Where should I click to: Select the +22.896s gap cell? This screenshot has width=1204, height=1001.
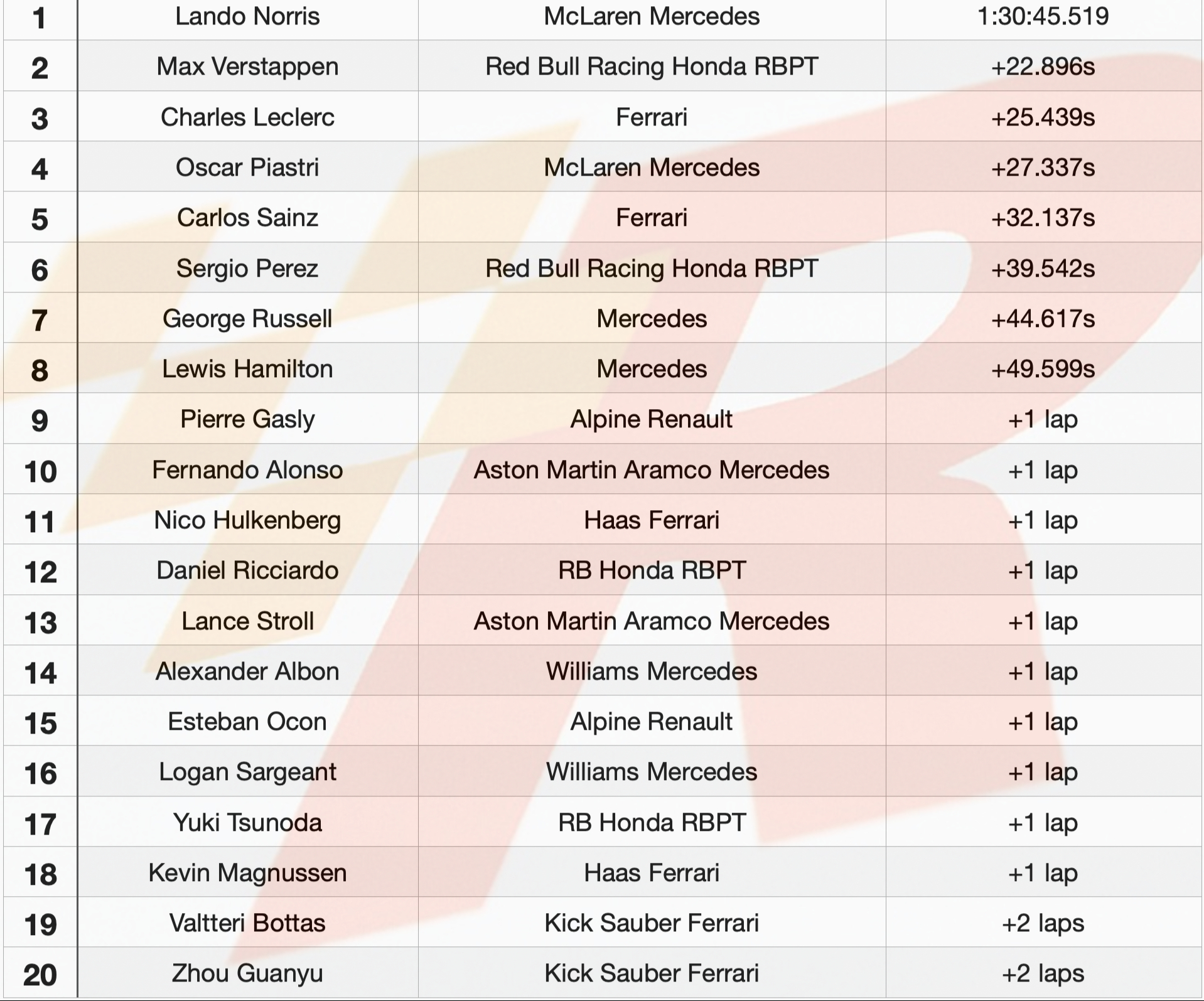(1043, 67)
